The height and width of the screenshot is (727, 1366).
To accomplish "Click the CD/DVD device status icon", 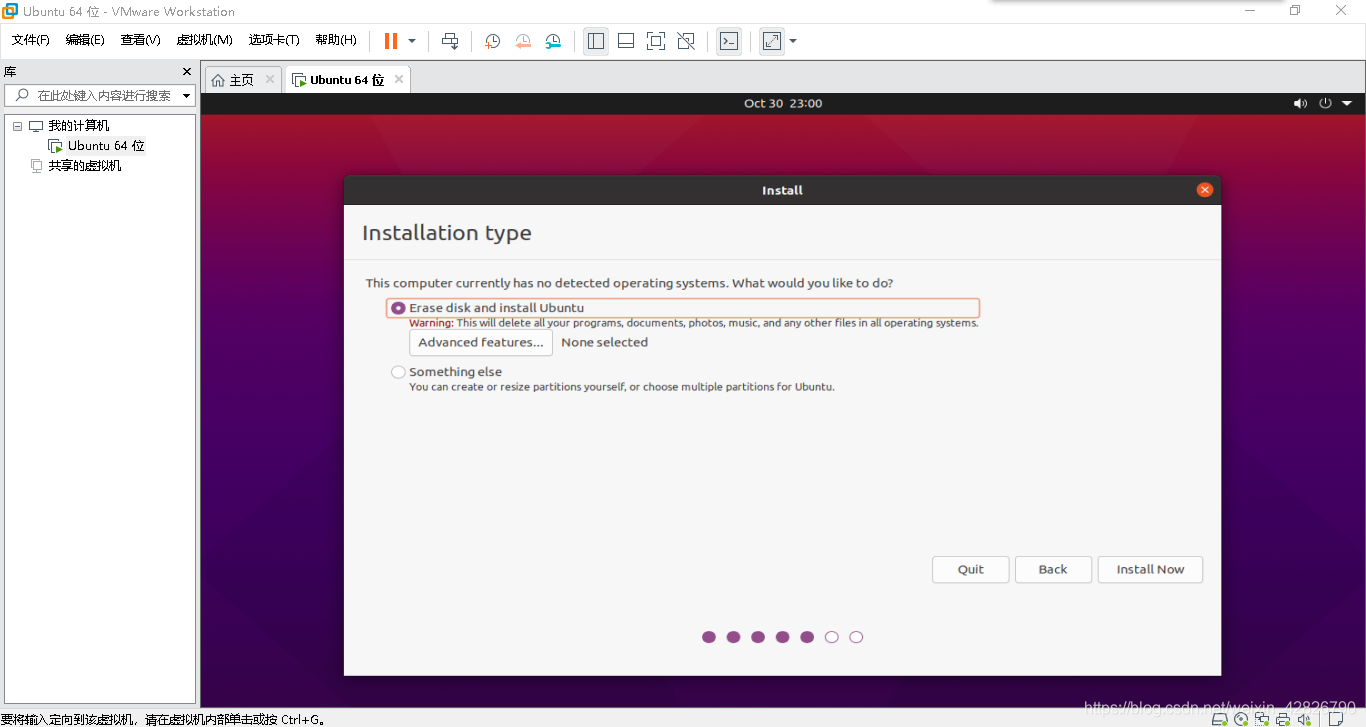I will click(1241, 719).
